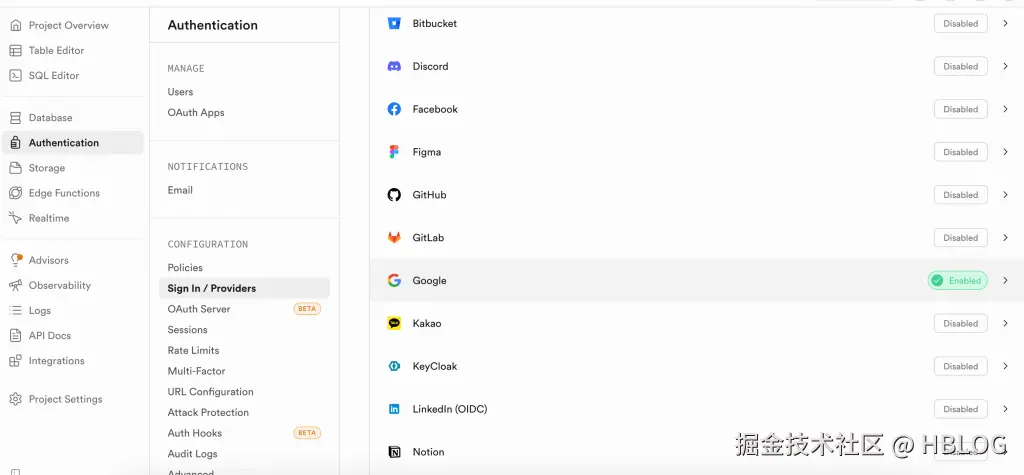Open the URL Configuration menu item
1024x475 pixels.
210,392
